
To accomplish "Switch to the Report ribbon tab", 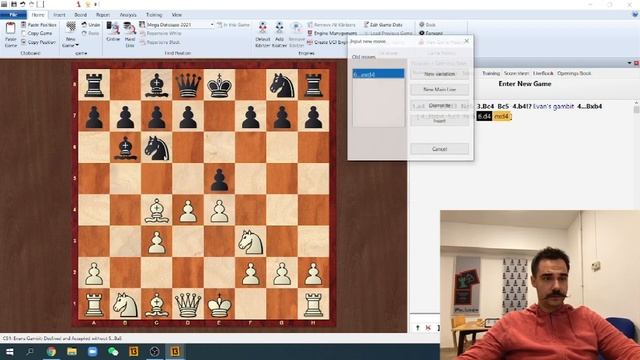I will point(102,15).
